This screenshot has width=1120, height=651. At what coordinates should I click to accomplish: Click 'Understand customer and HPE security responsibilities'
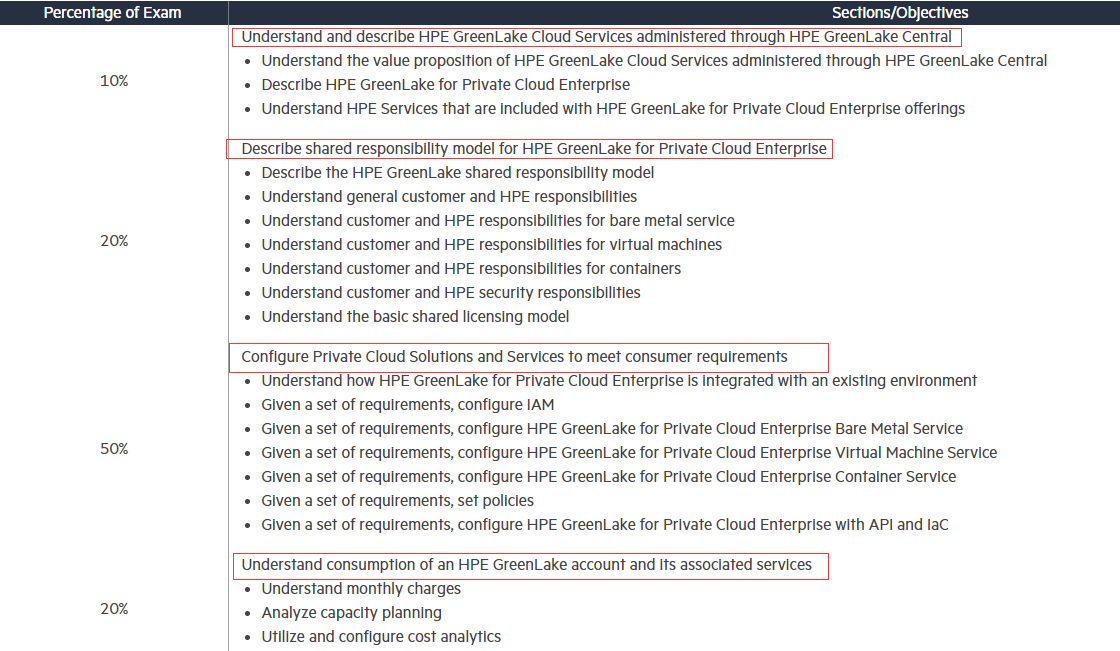coord(451,293)
